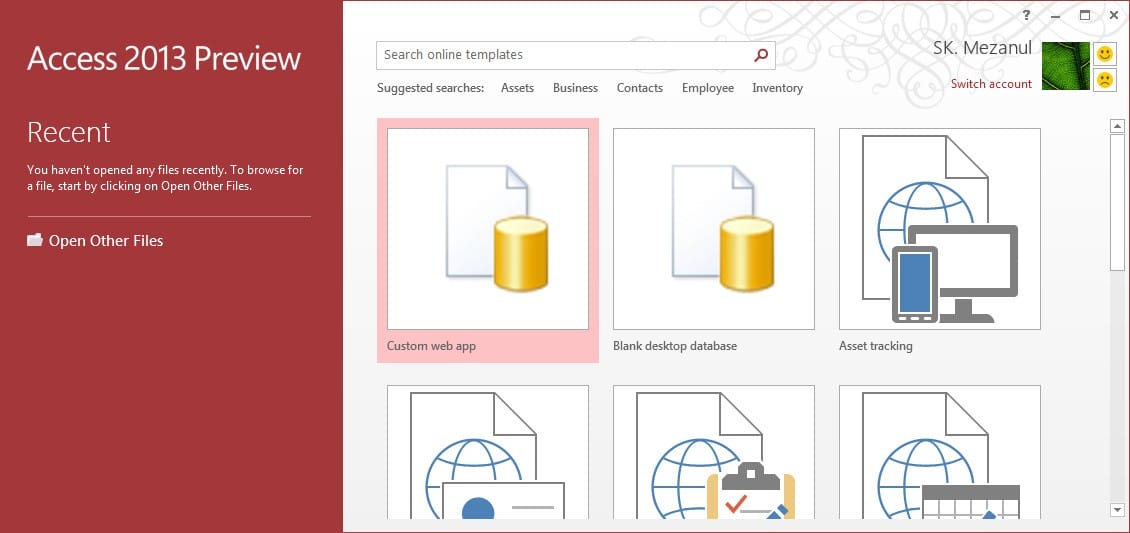Search suggested term Contacts
Image resolution: width=1130 pixels, height=533 pixels.
coord(639,88)
